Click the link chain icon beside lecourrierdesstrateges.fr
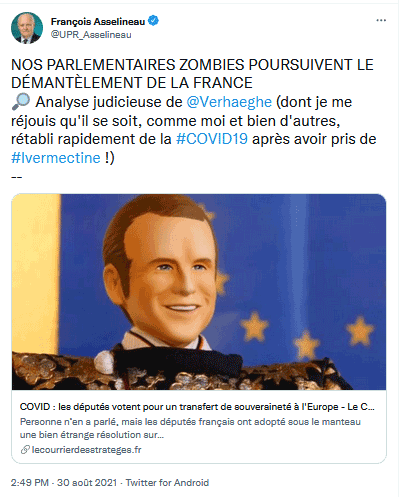Image resolution: width=400 pixels, height=497 pixels. pos(25,450)
